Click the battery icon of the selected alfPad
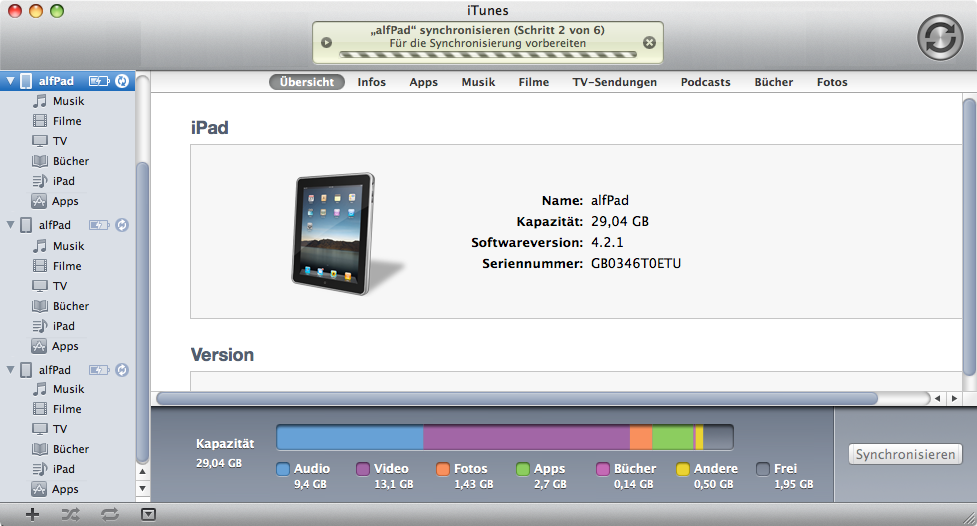 click(99, 80)
